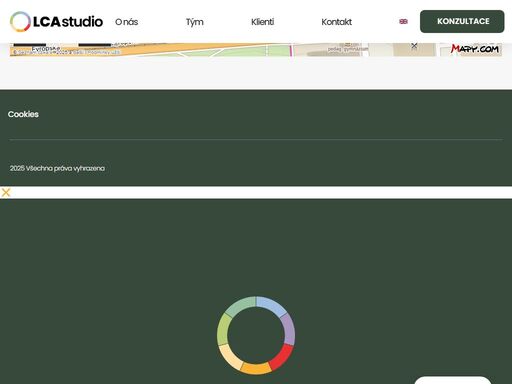Click the X marker on the map
The height and width of the screenshot is (384, 512).
pos(414,46)
